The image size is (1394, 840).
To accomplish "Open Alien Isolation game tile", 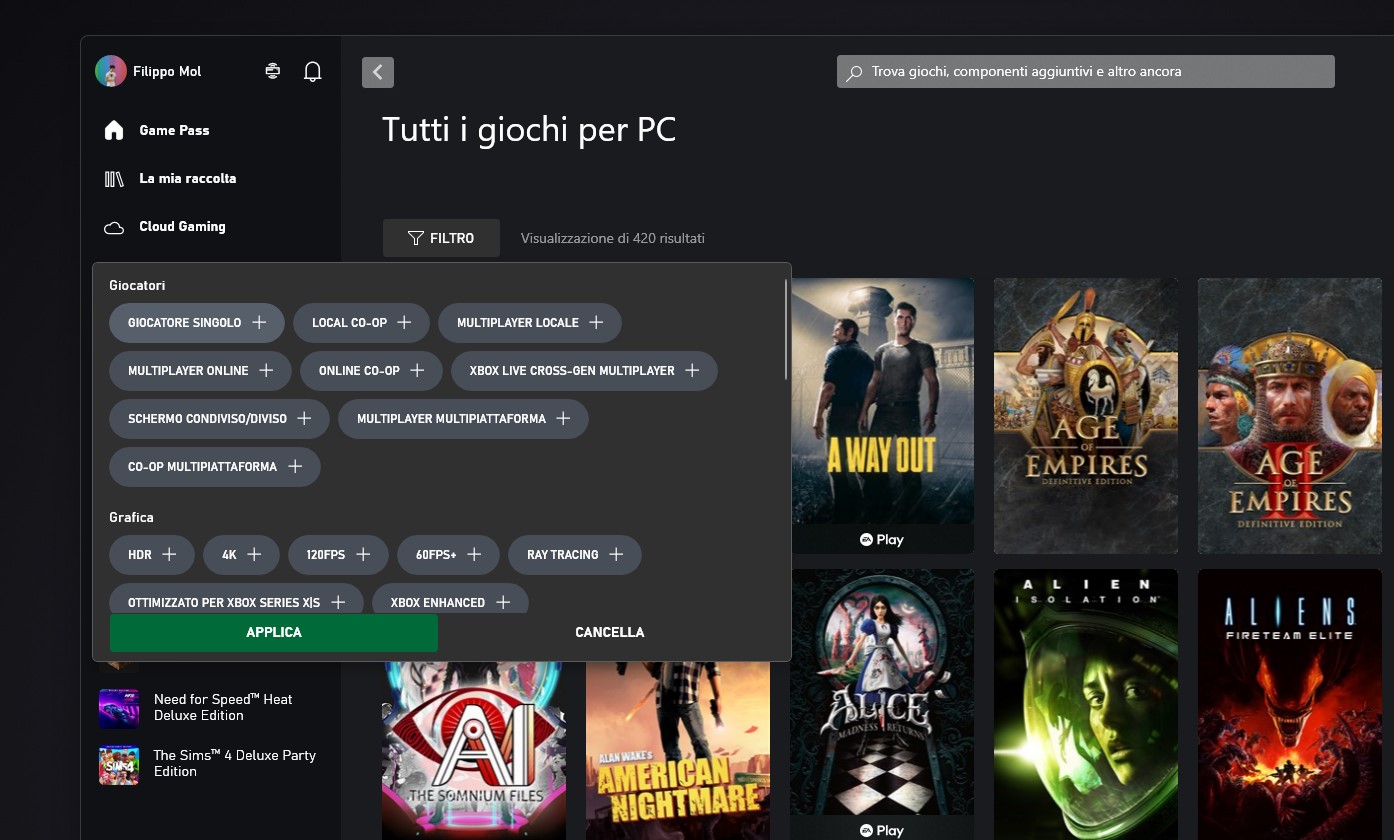I will (1086, 705).
